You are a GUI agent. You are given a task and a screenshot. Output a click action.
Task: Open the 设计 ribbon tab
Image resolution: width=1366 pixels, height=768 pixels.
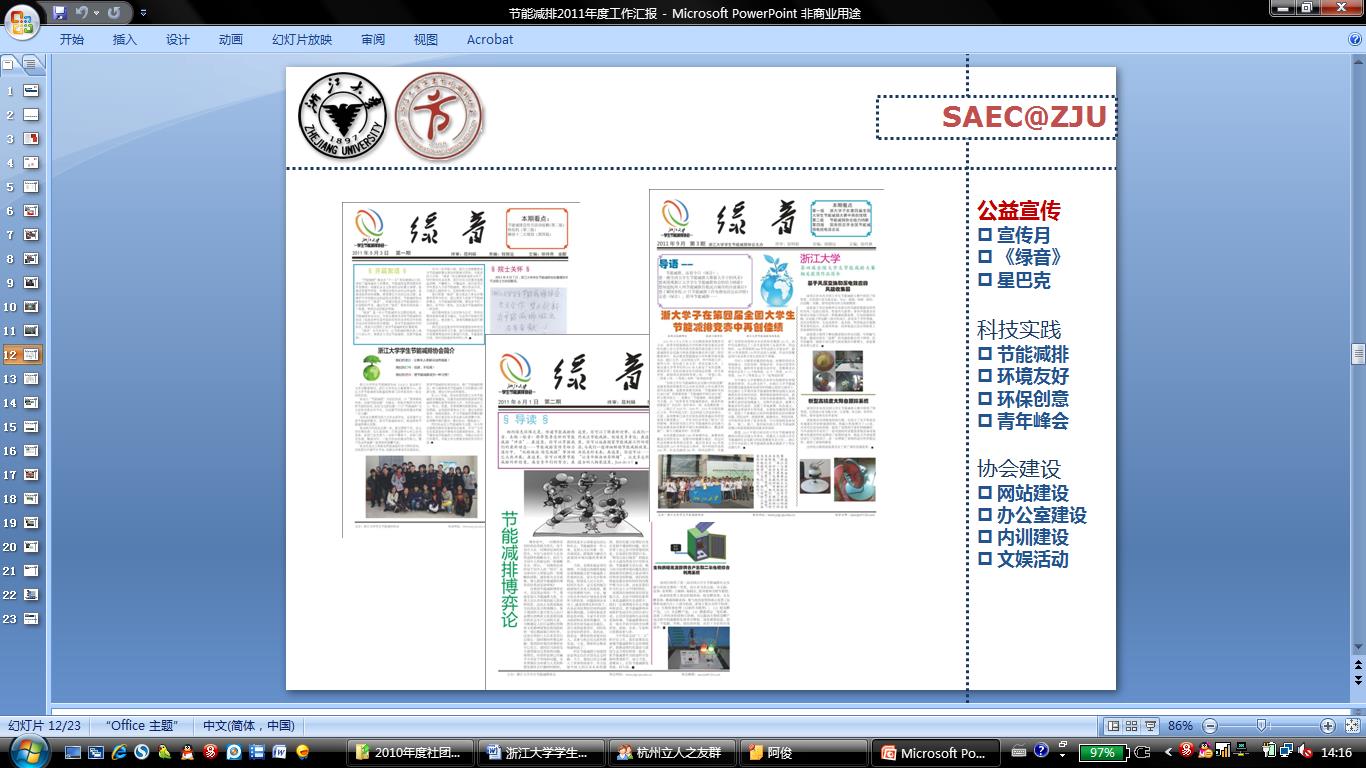tap(178, 40)
